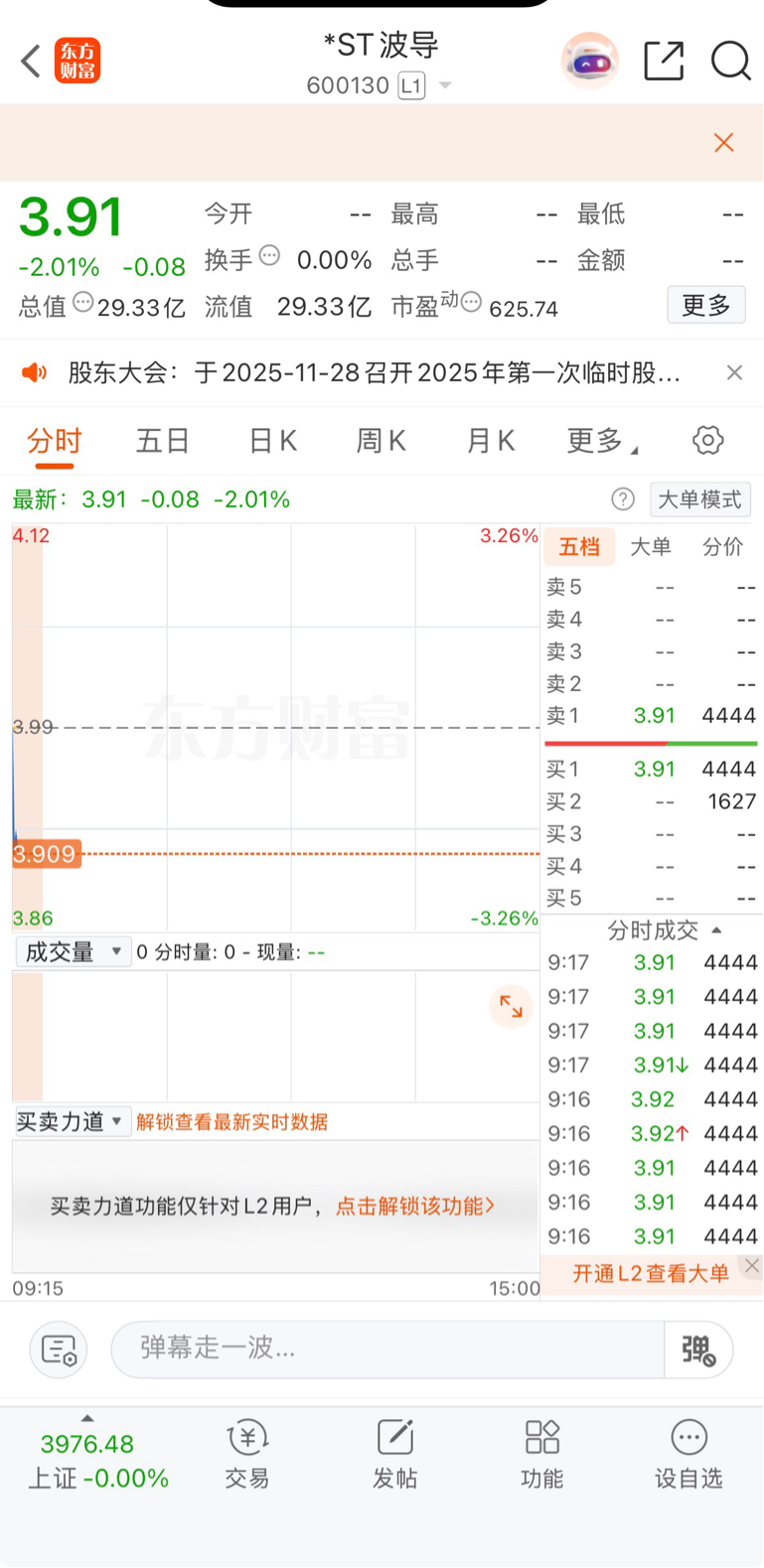Image resolution: width=764 pixels, height=1568 pixels.
Task: Tap the 买2 row showing 1627
Action: [x=652, y=801]
